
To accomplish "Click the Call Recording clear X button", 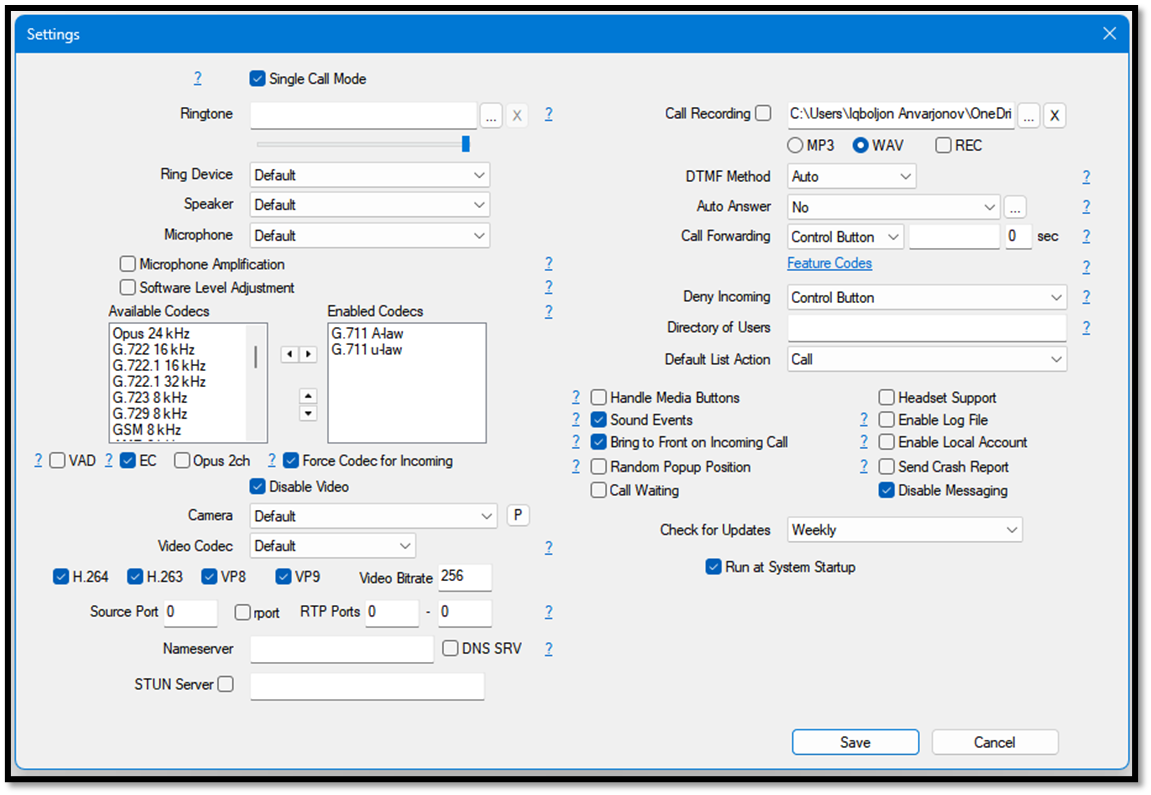I will (x=1054, y=115).
